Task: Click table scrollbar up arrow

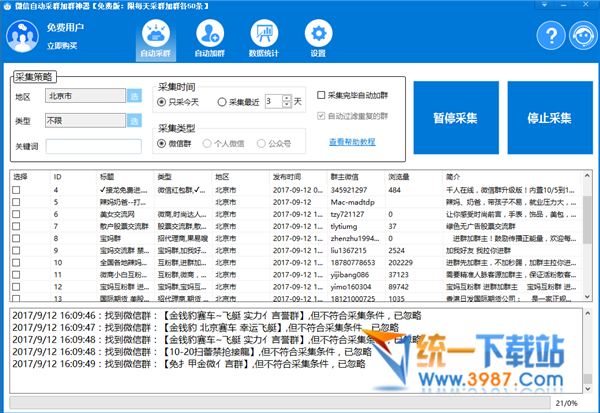Action: tap(587, 176)
